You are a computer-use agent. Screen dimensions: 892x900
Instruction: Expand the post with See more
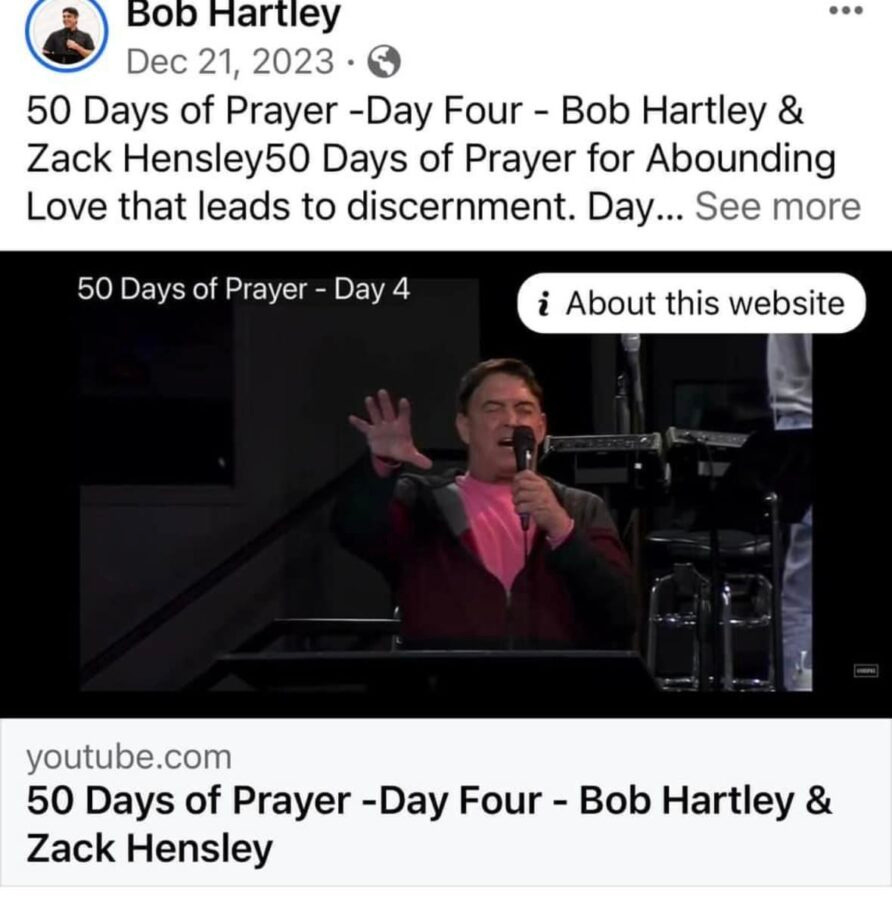778,207
